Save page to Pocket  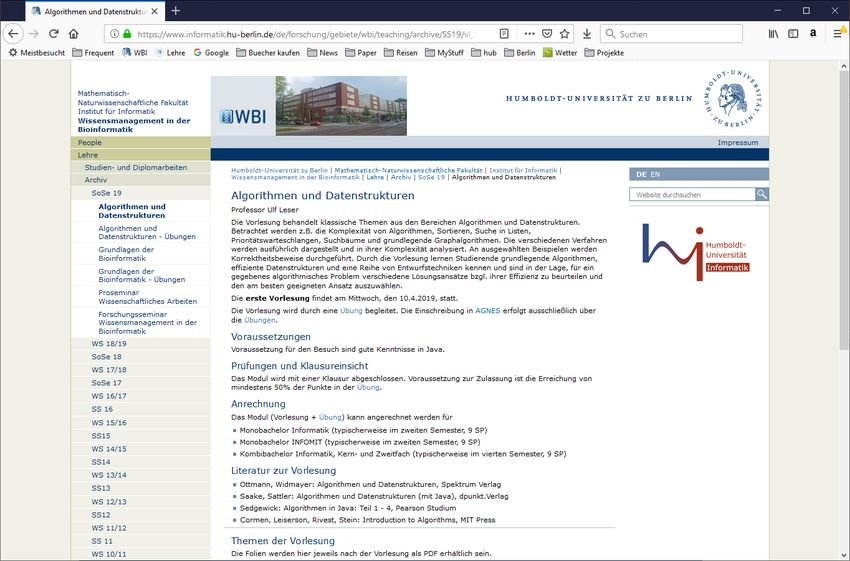click(x=547, y=34)
